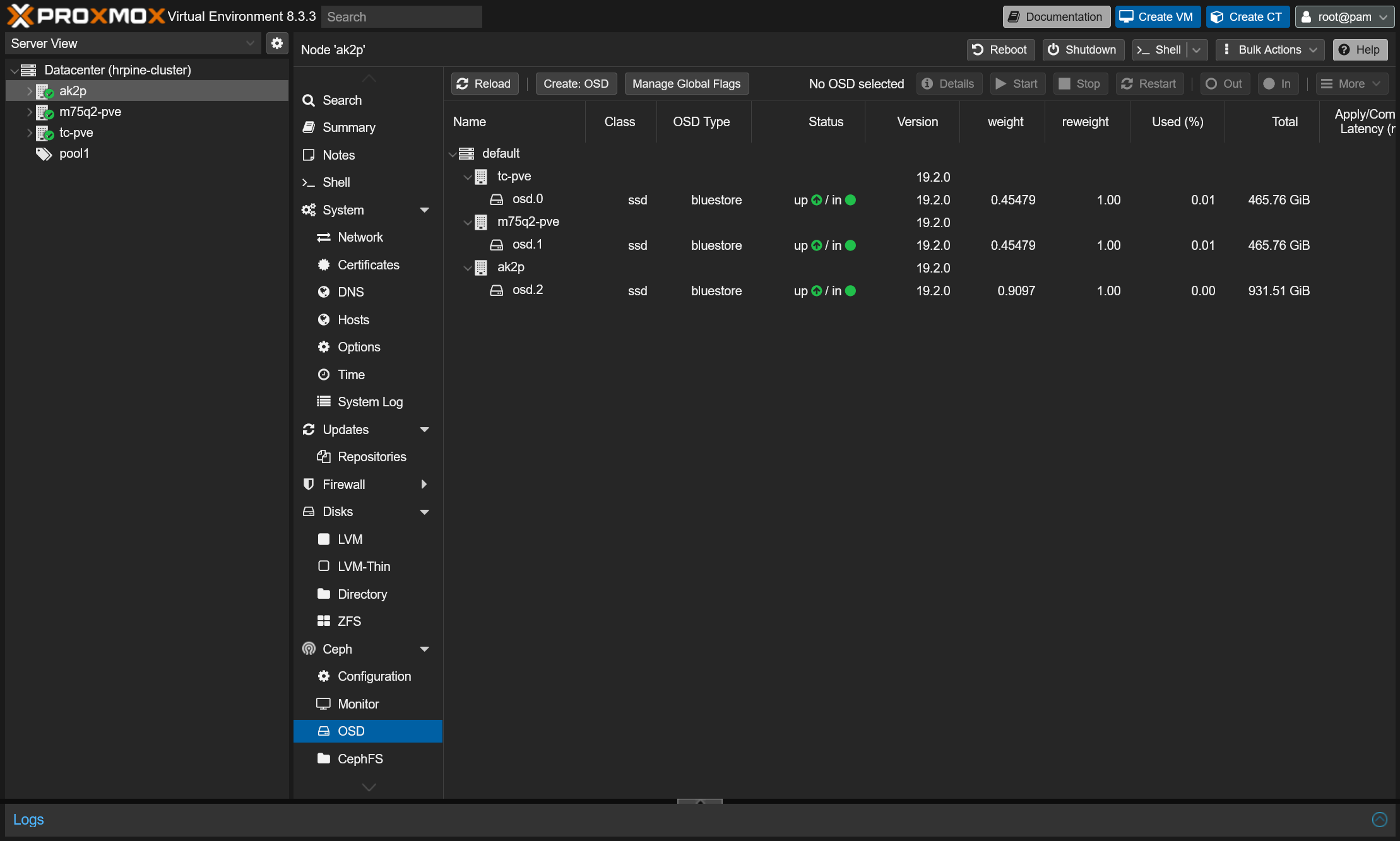This screenshot has width=1400, height=841.
Task: Open the Documentation link
Action: 1056,16
